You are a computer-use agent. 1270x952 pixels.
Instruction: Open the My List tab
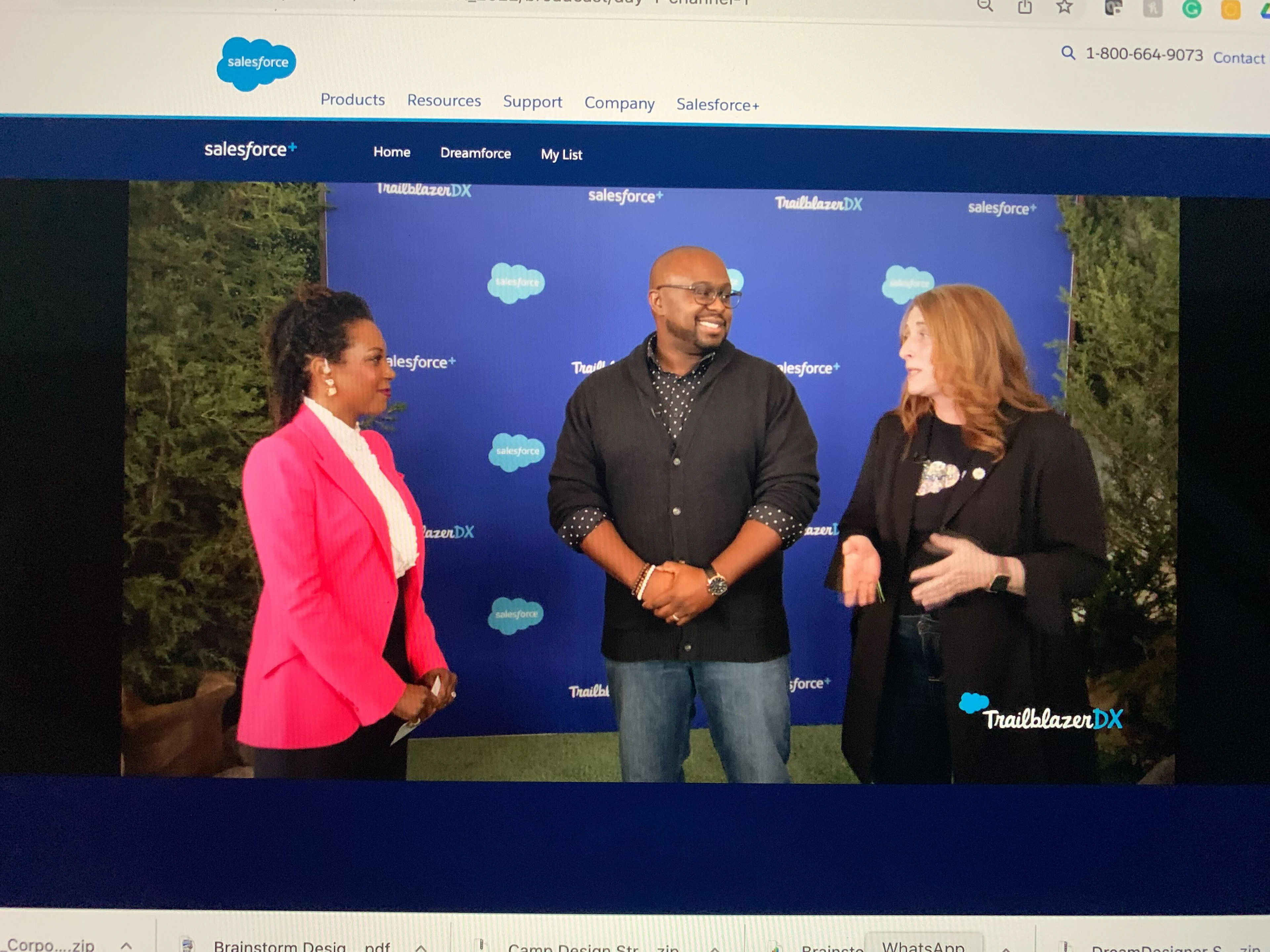562,154
